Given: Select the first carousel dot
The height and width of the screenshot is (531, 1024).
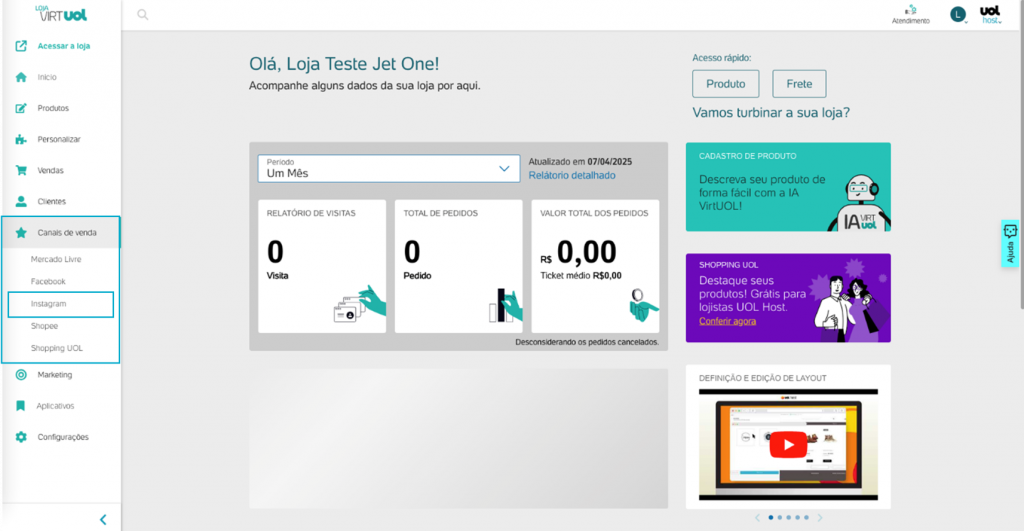Looking at the screenshot, I should coord(771,517).
